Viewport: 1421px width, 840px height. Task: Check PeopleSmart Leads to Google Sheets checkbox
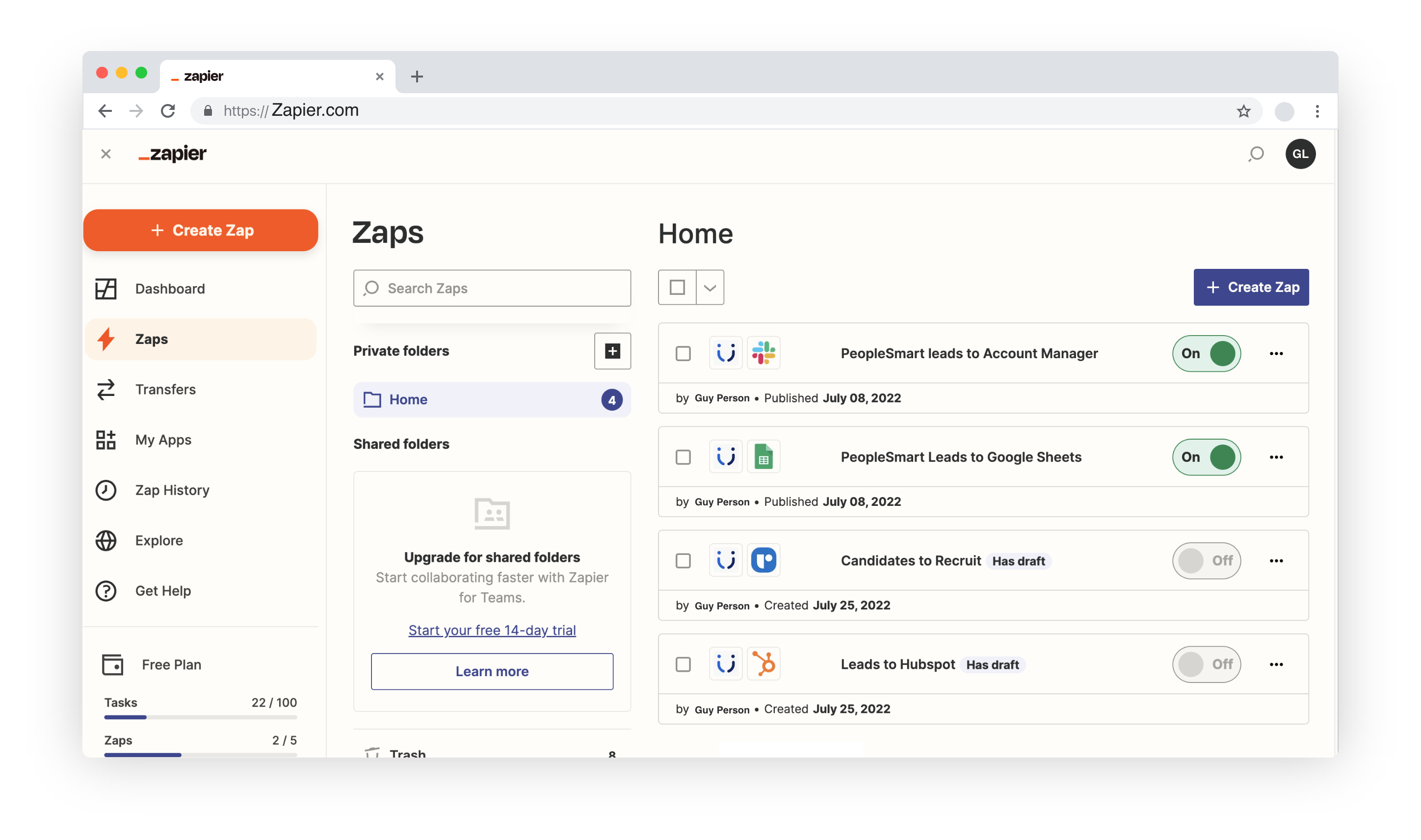pyautogui.click(x=683, y=457)
